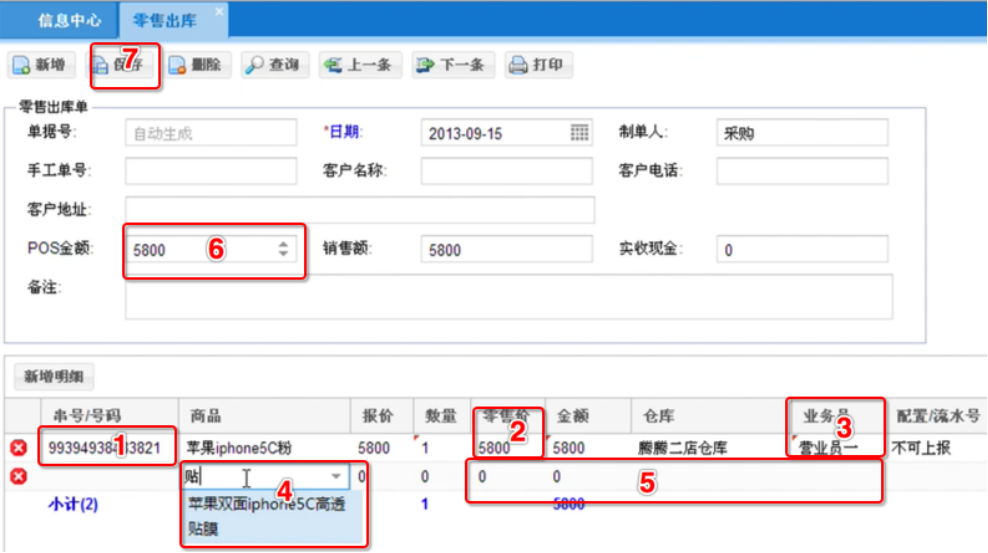
Task: Remove the second detail row via red X
Action: click(x=18, y=477)
